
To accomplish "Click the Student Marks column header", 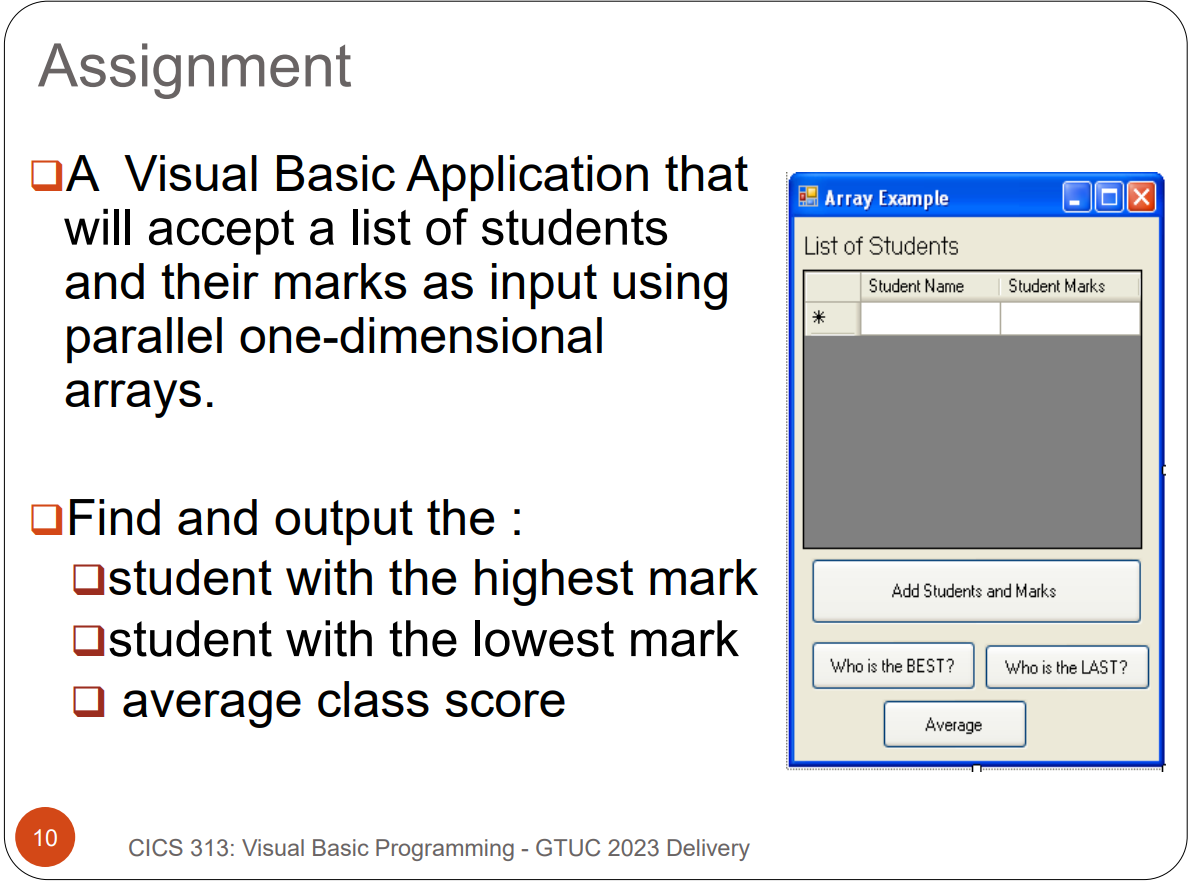I will coord(1057,286).
